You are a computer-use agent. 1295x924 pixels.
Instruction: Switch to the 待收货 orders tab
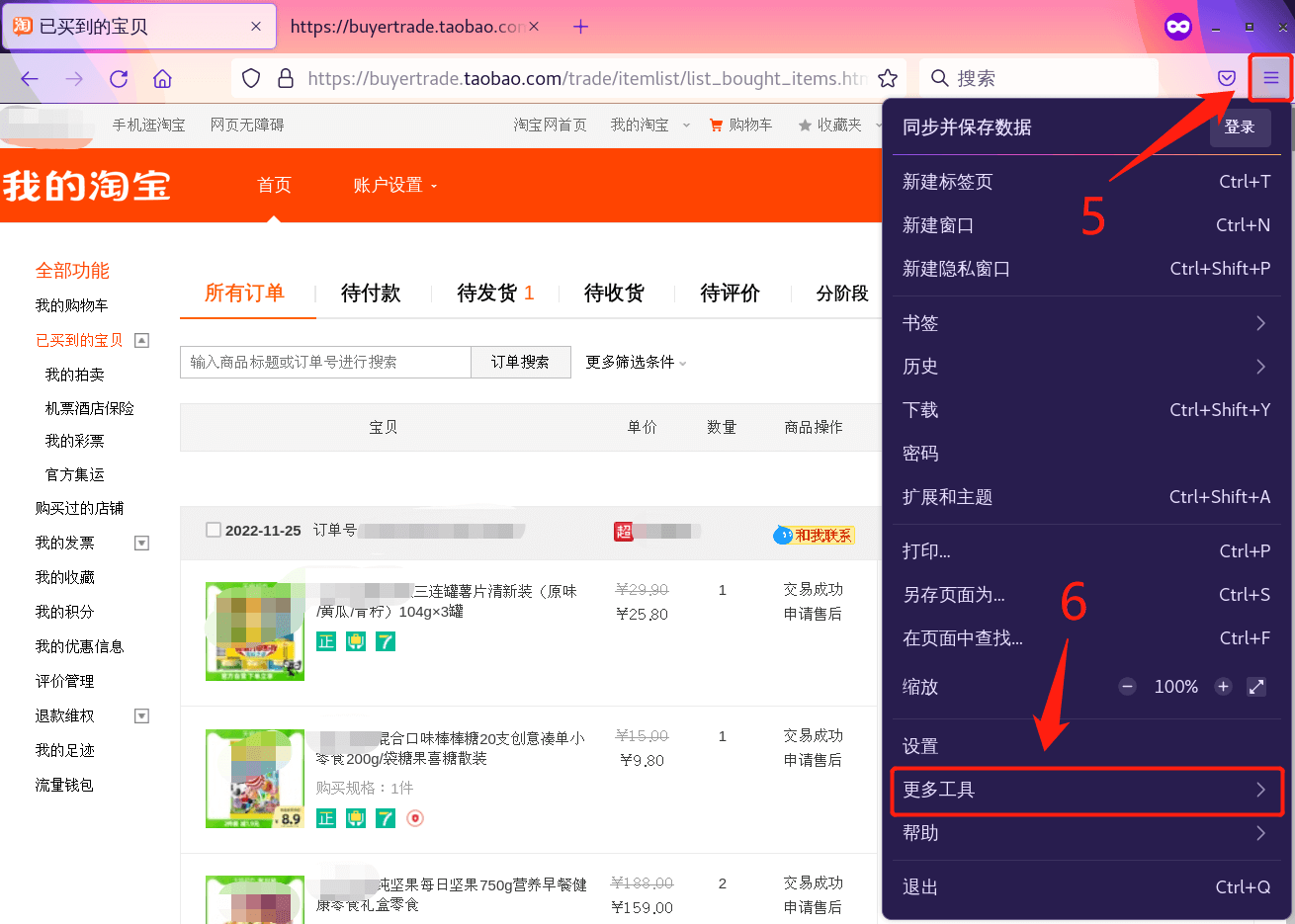point(614,293)
